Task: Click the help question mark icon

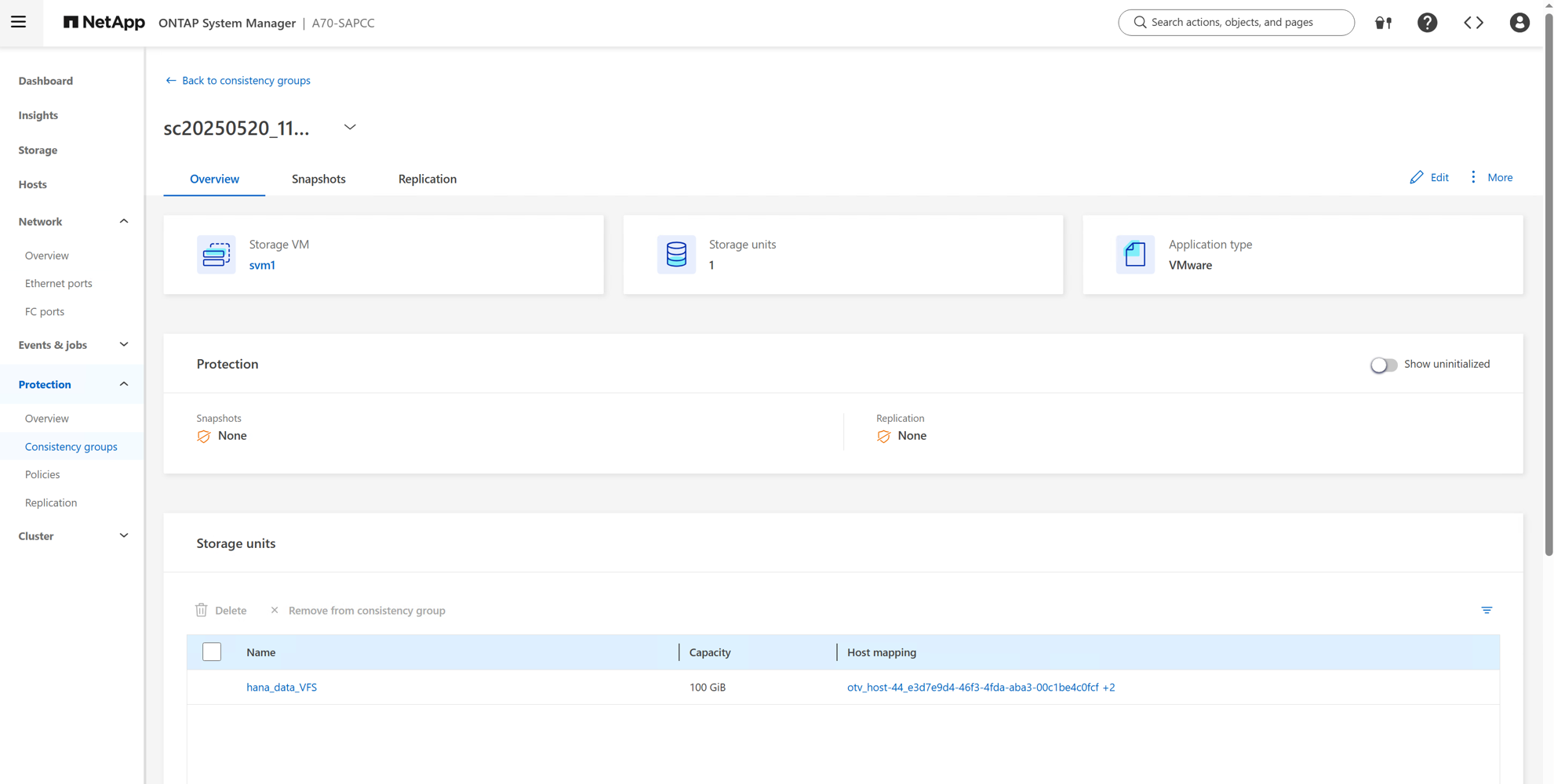Action: (1427, 23)
